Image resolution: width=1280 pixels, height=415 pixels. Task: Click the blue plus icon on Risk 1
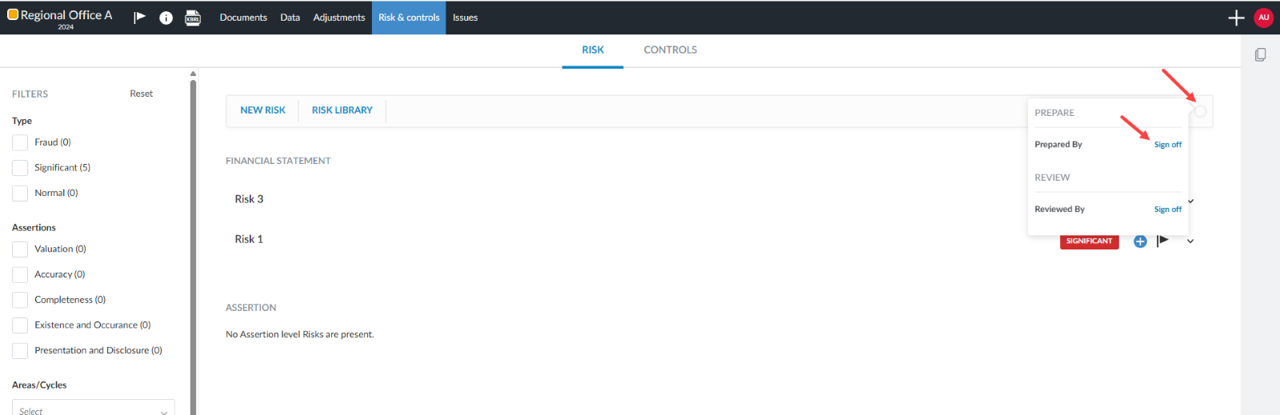click(1140, 241)
